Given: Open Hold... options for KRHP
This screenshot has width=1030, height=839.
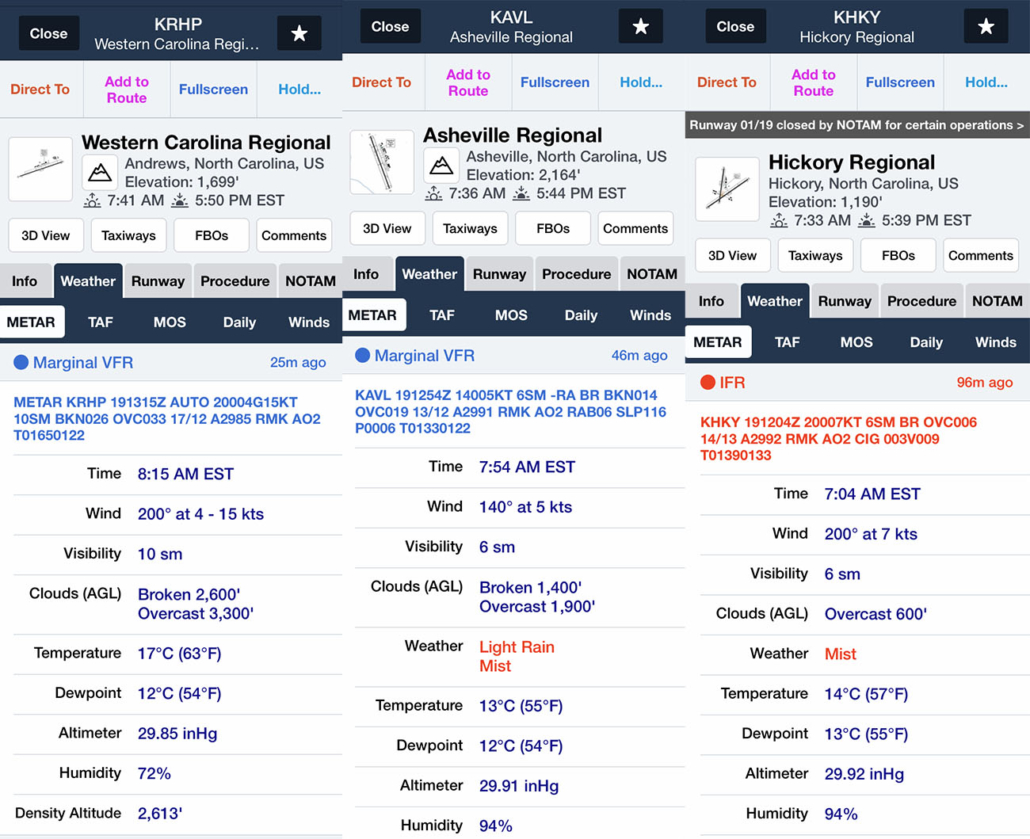Looking at the screenshot, I should pyautogui.click(x=299, y=89).
